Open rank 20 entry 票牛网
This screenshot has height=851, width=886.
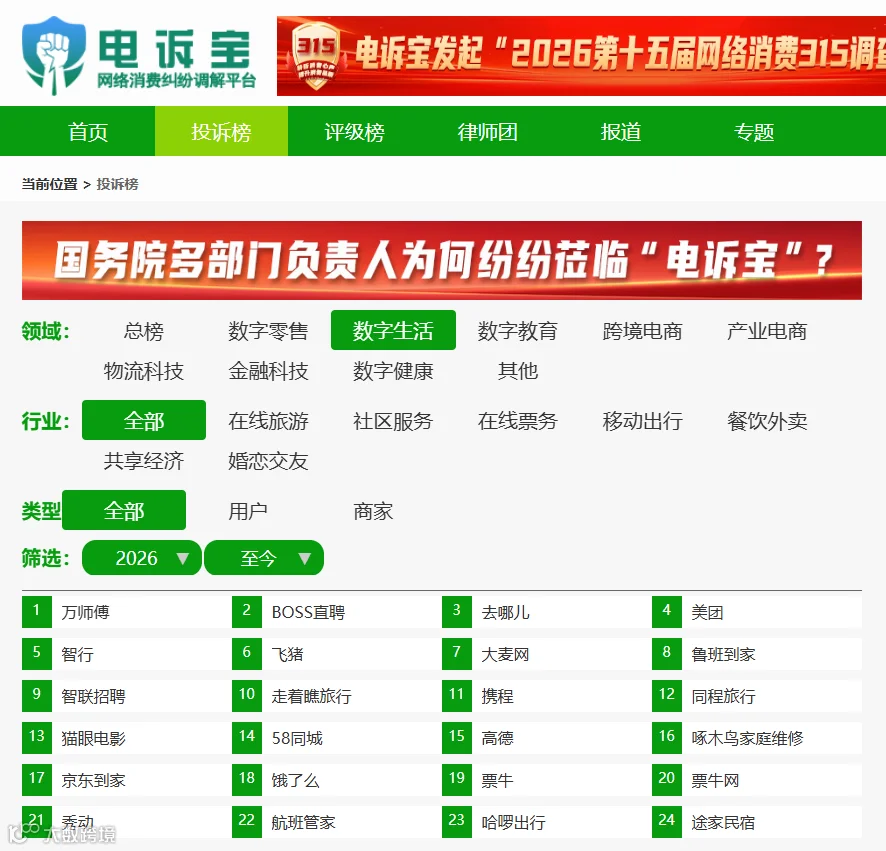click(x=715, y=780)
